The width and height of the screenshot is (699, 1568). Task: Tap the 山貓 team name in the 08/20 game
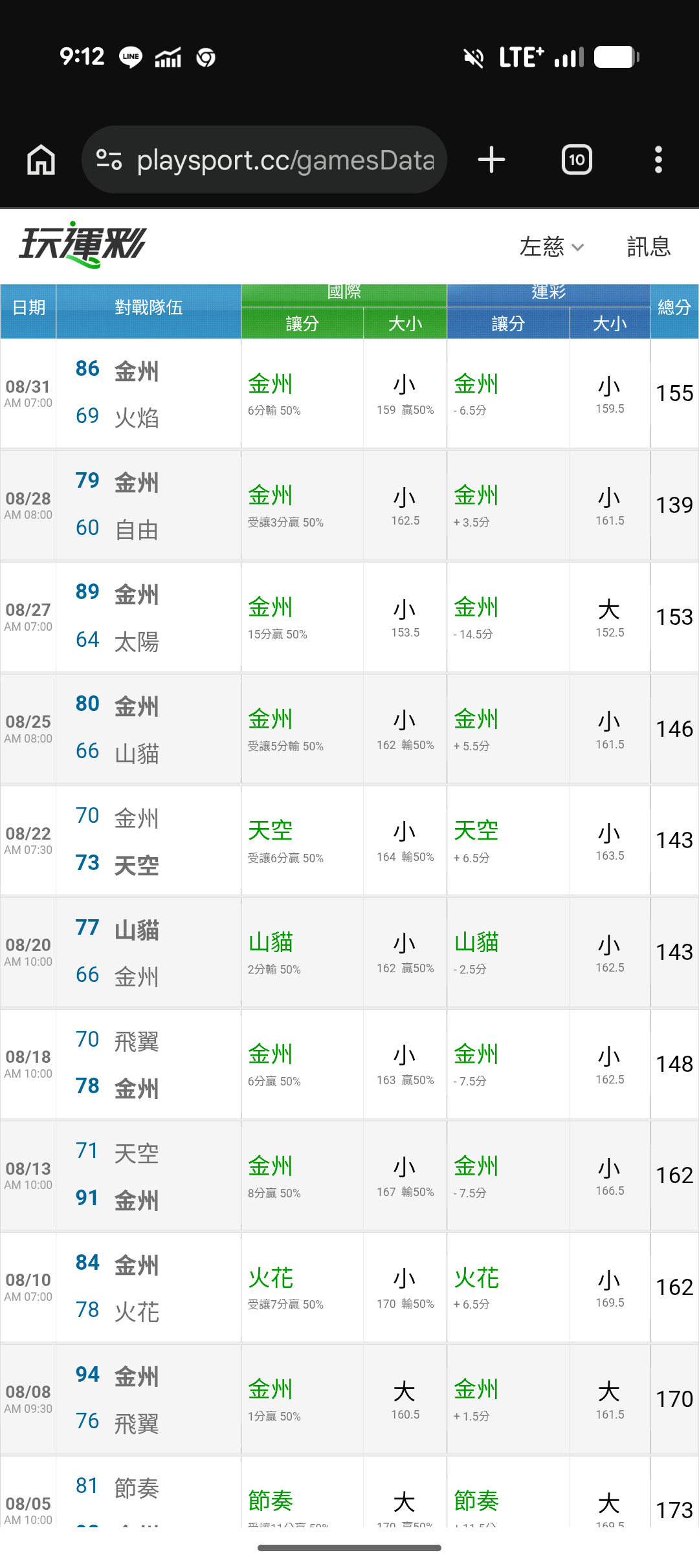(137, 930)
